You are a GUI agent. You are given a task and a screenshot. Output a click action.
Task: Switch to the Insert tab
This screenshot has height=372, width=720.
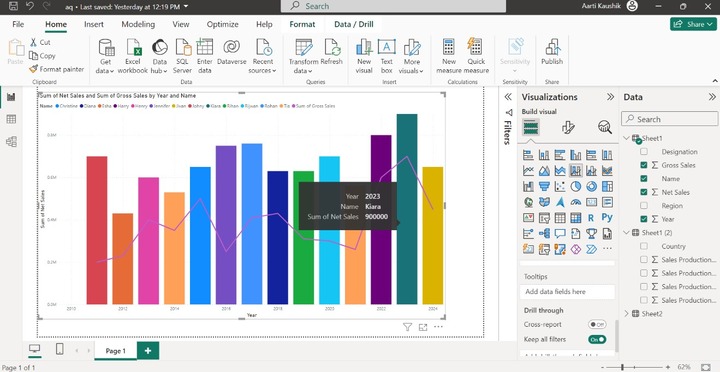click(94, 24)
